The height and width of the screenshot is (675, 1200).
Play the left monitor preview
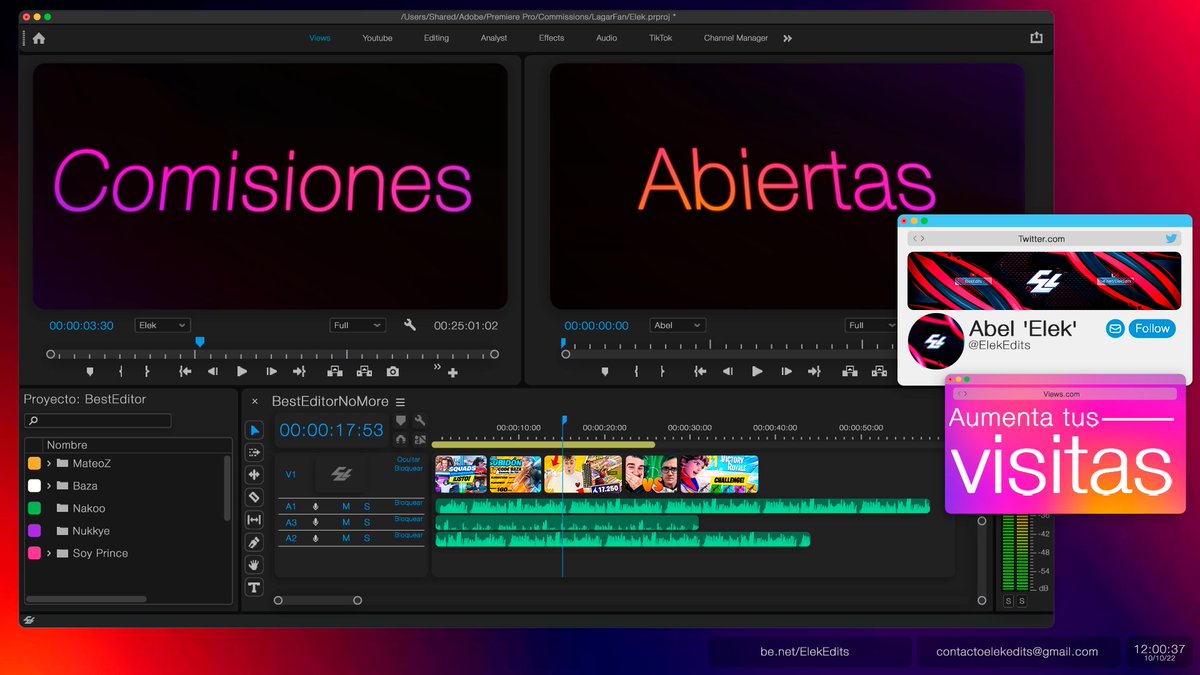pos(242,371)
